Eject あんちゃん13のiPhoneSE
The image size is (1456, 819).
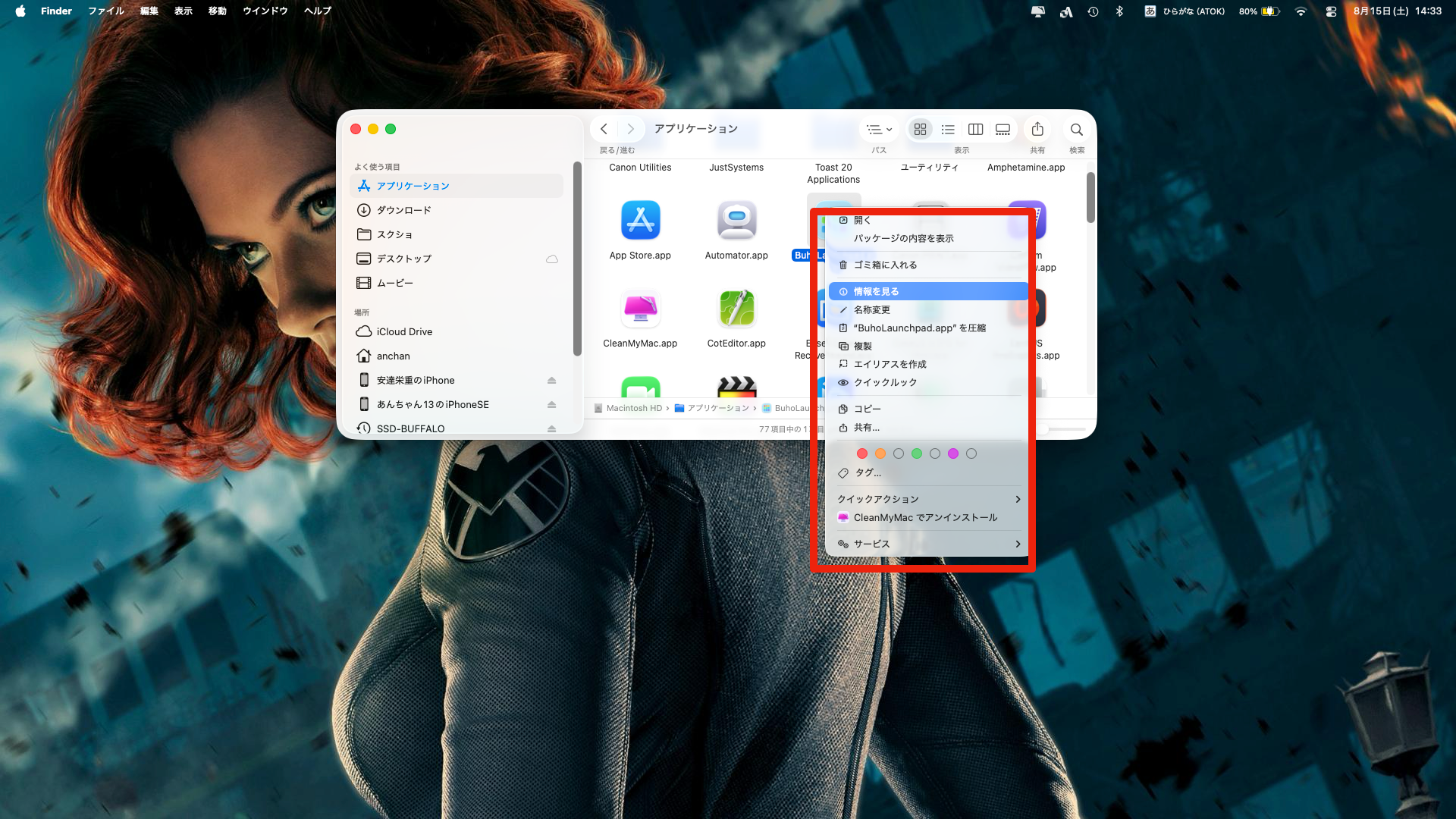pos(551,405)
